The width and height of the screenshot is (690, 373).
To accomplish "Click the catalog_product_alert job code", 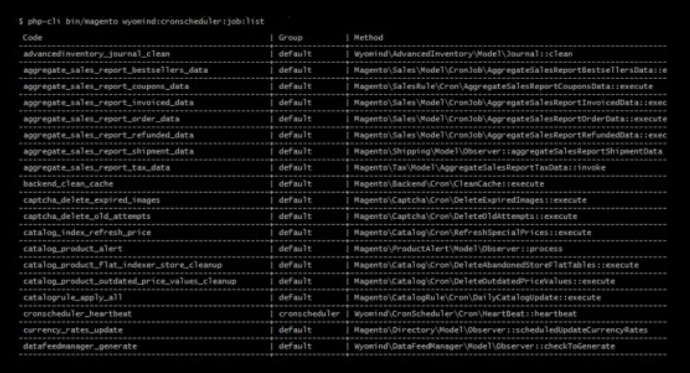I will [73, 249].
